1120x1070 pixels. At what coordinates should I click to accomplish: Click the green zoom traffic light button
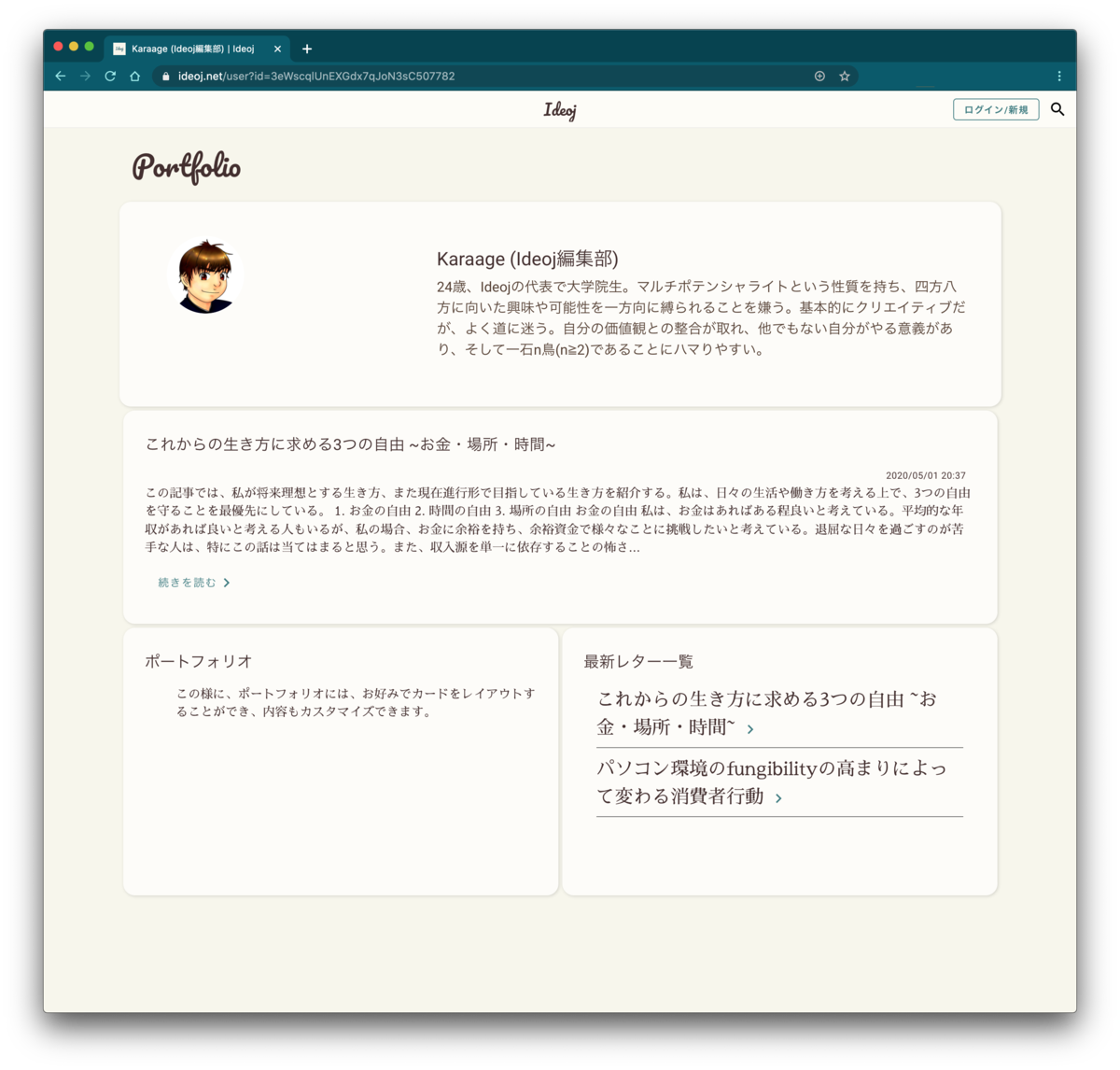[x=87, y=44]
